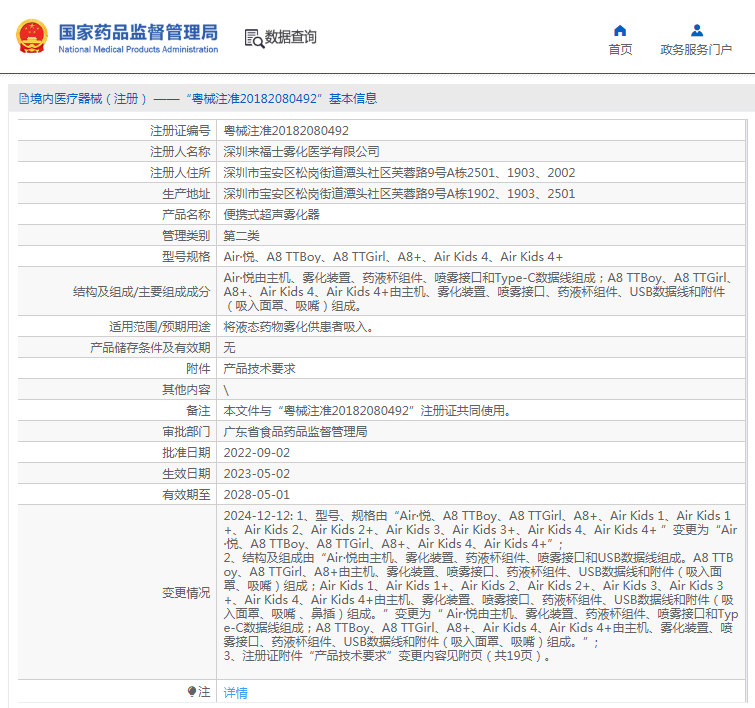Screen dimensions: 755x708
Task: Open the data query magnifier icon
Action: click(254, 39)
